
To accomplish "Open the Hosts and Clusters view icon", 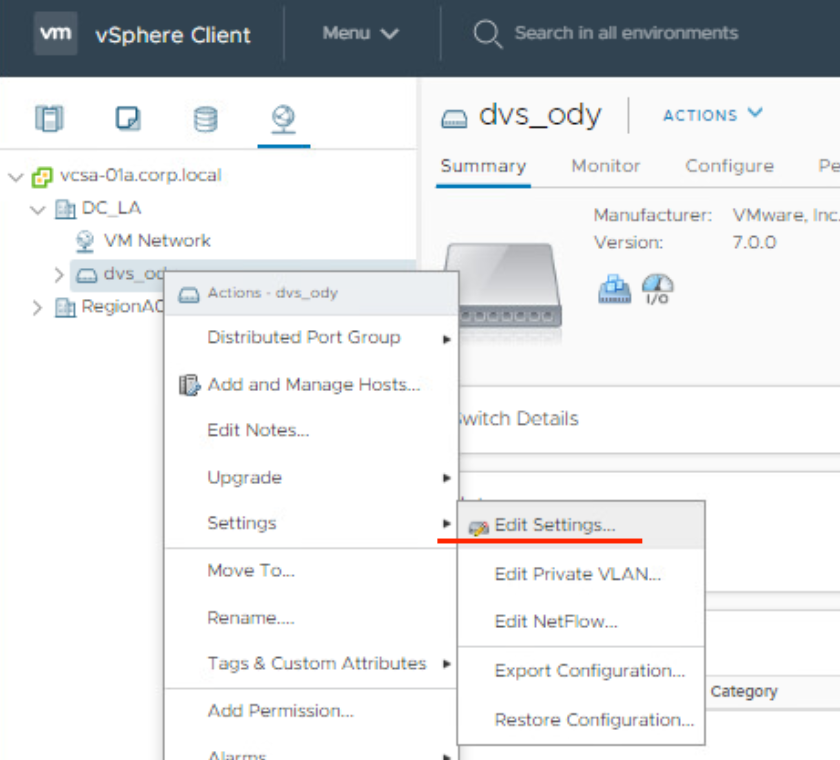I will click(x=49, y=118).
